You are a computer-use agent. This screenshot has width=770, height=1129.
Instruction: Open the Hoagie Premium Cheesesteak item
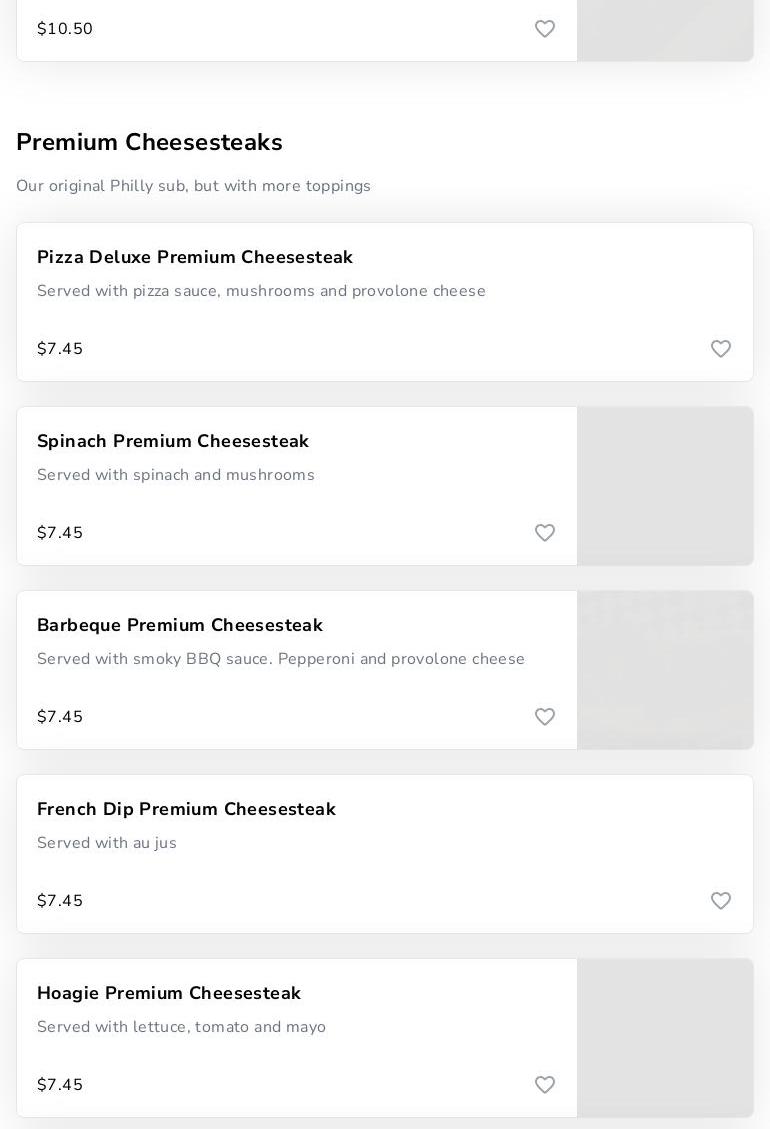169,994
